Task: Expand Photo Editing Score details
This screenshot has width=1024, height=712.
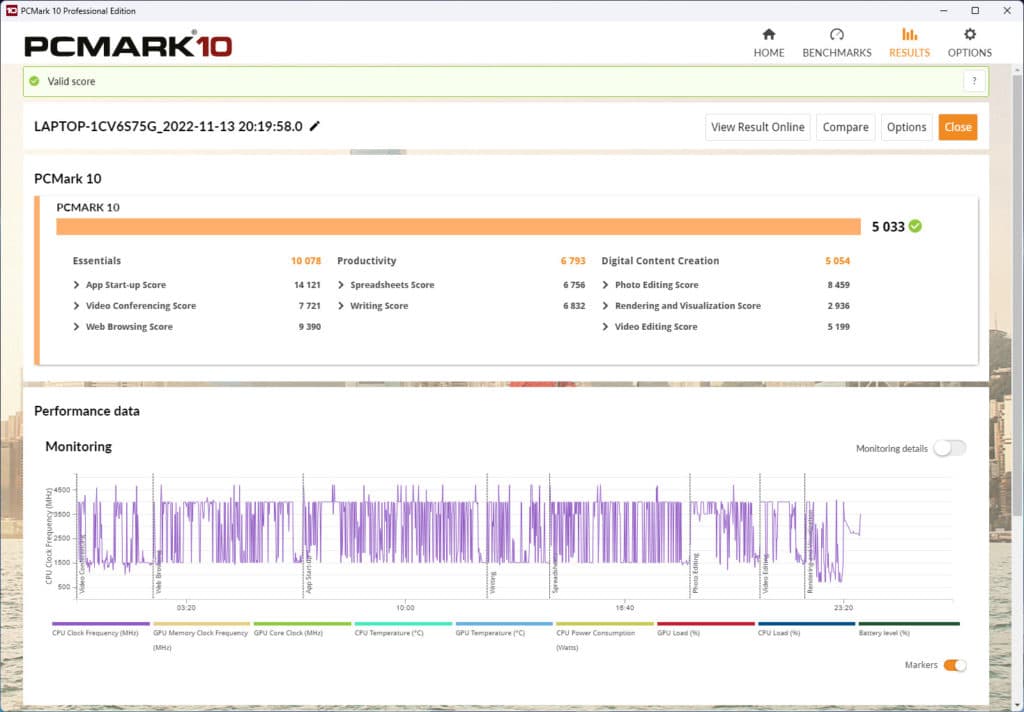Action: tap(605, 285)
